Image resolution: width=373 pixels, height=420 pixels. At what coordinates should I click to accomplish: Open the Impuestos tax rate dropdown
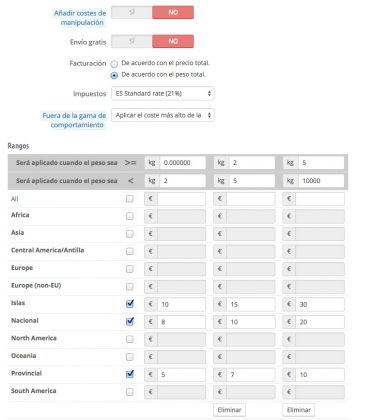163,94
